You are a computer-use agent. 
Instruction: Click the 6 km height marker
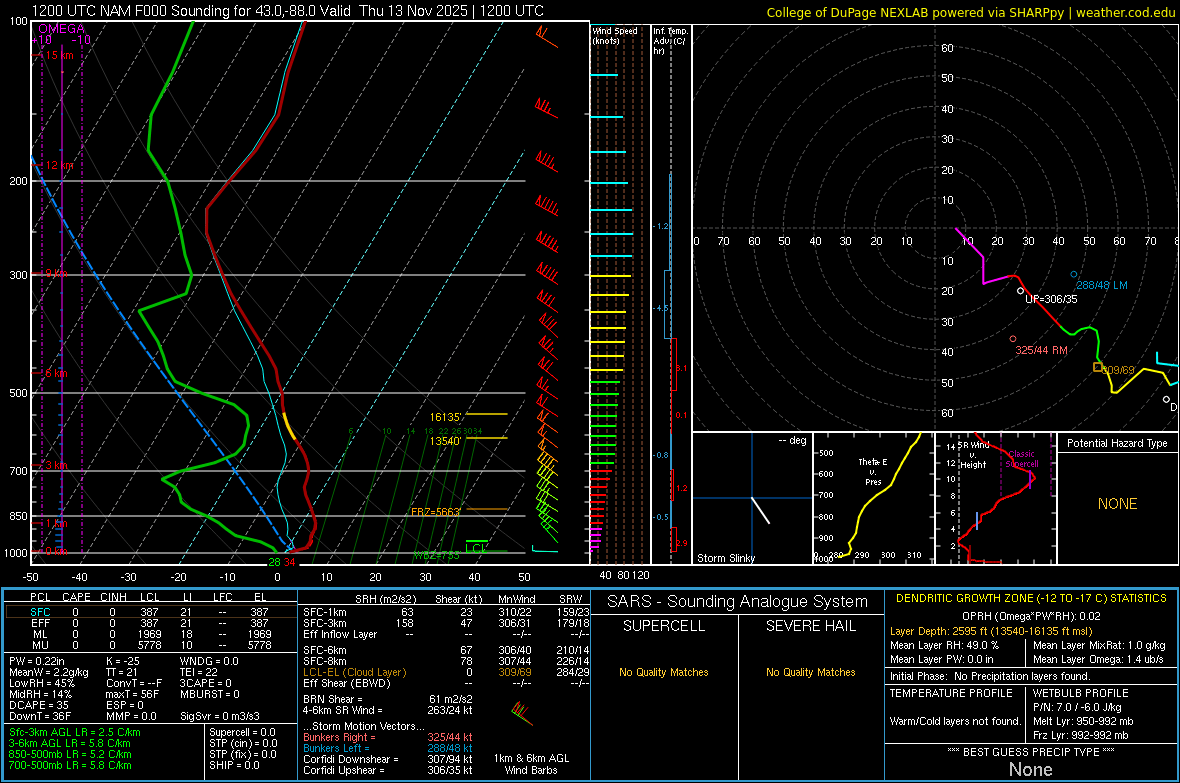click(x=56, y=373)
